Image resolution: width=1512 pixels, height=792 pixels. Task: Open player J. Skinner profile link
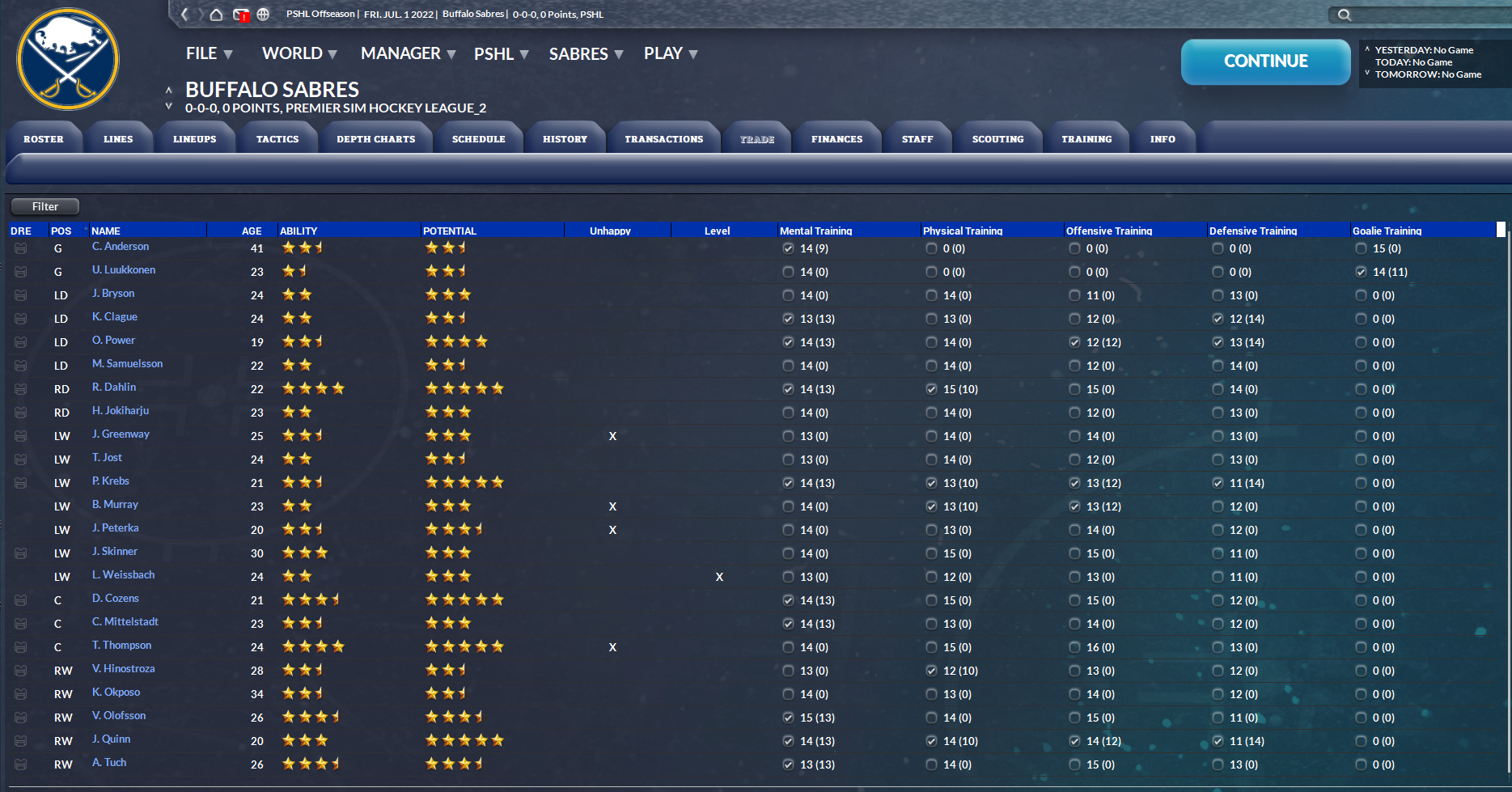pyautogui.click(x=114, y=552)
